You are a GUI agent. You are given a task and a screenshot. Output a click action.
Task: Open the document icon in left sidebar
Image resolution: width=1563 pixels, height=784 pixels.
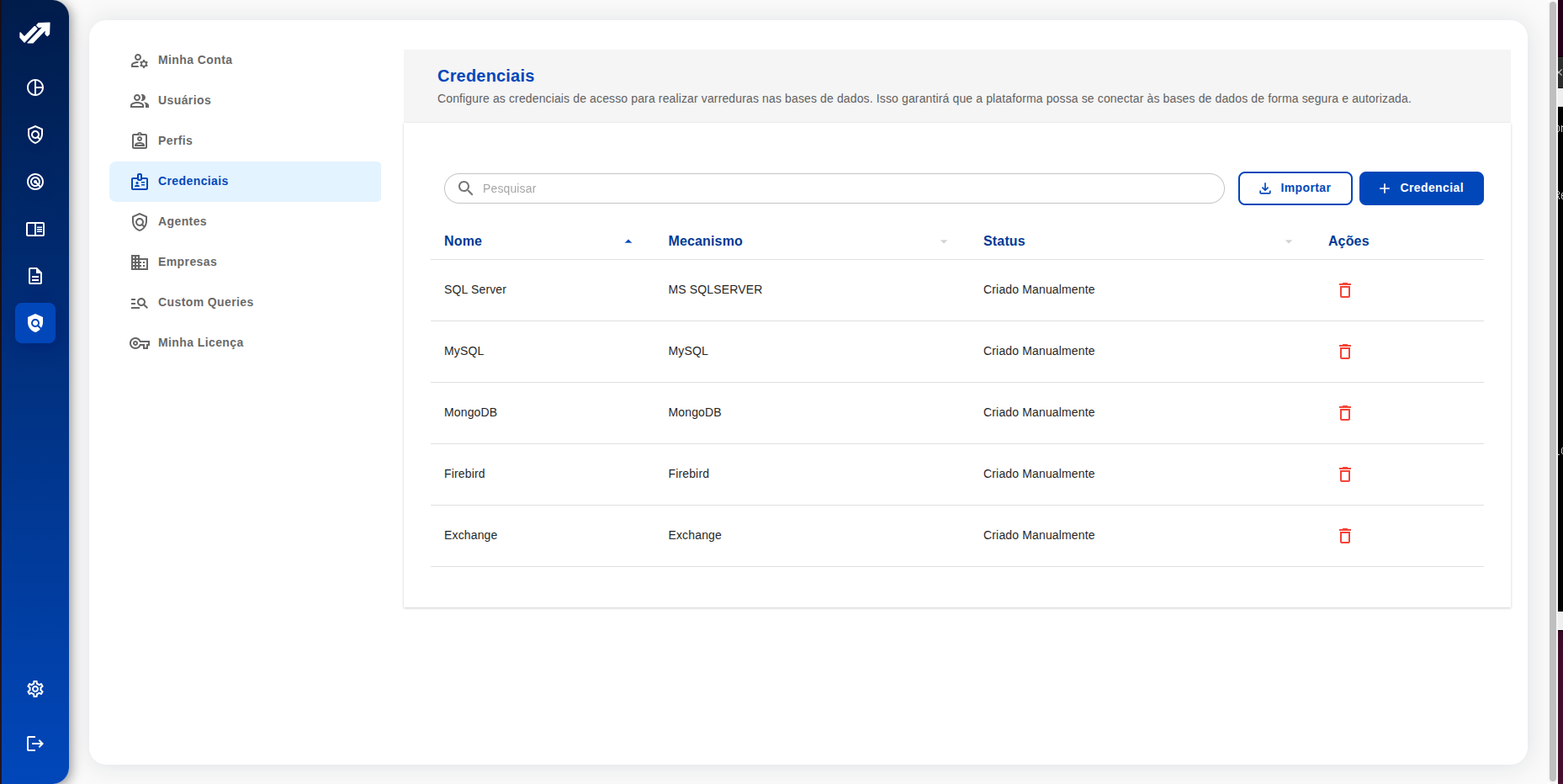(35, 276)
